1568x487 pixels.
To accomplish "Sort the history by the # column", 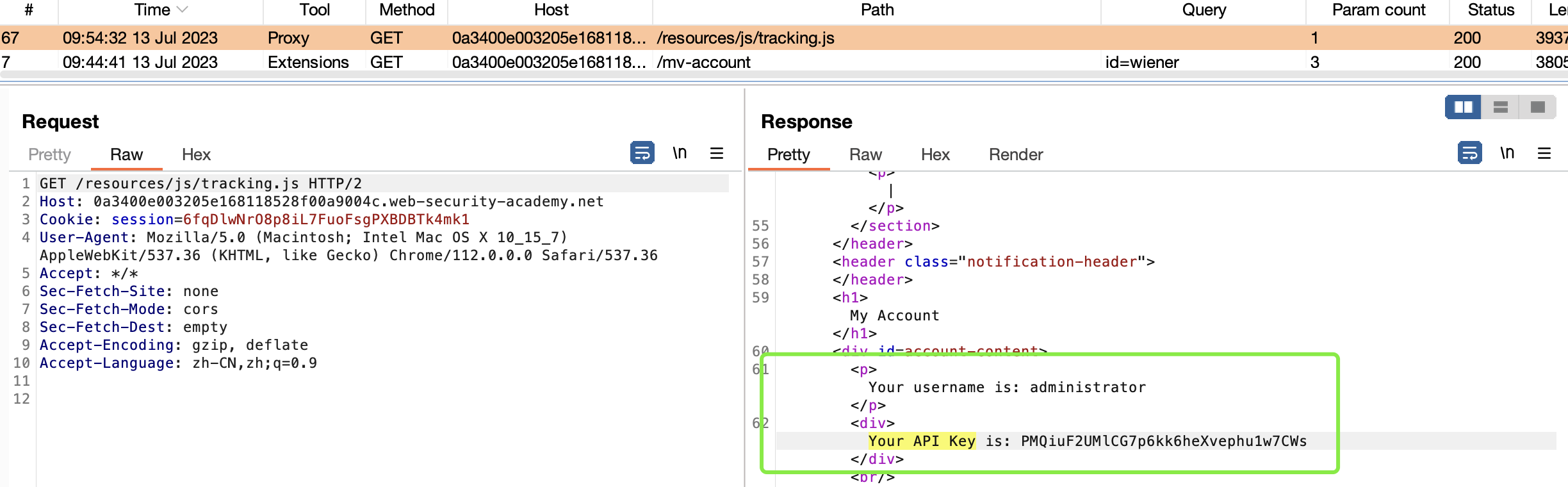I will [x=29, y=10].
